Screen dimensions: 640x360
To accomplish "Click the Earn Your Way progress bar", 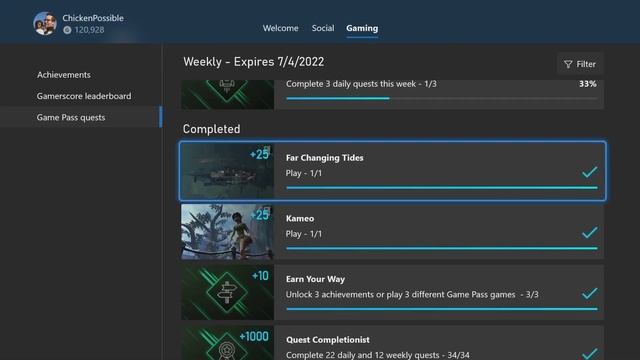I will [442, 309].
